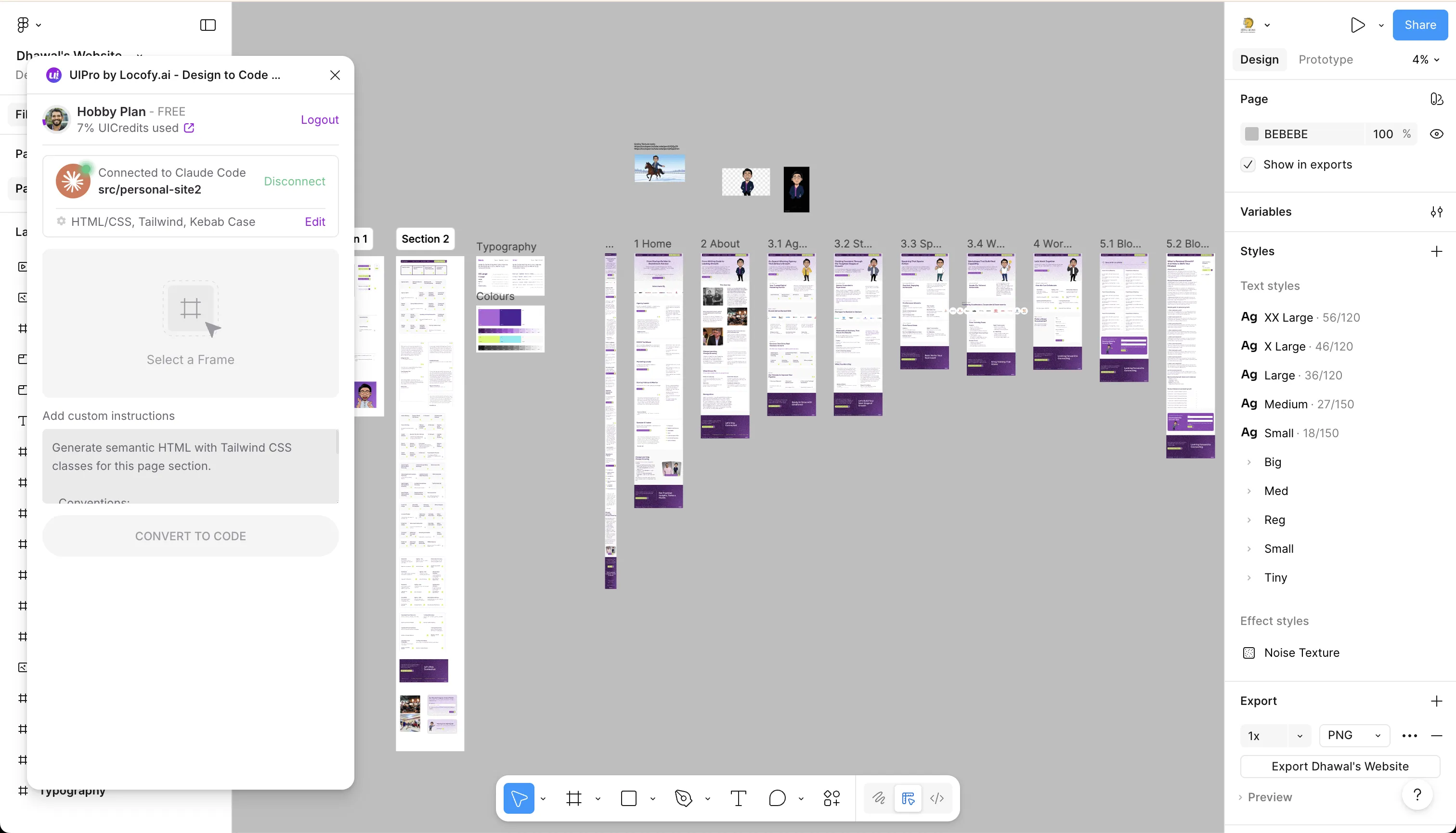Viewport: 1456px width, 833px height.
Task: Switch to the Prototype tab
Action: click(1326, 60)
